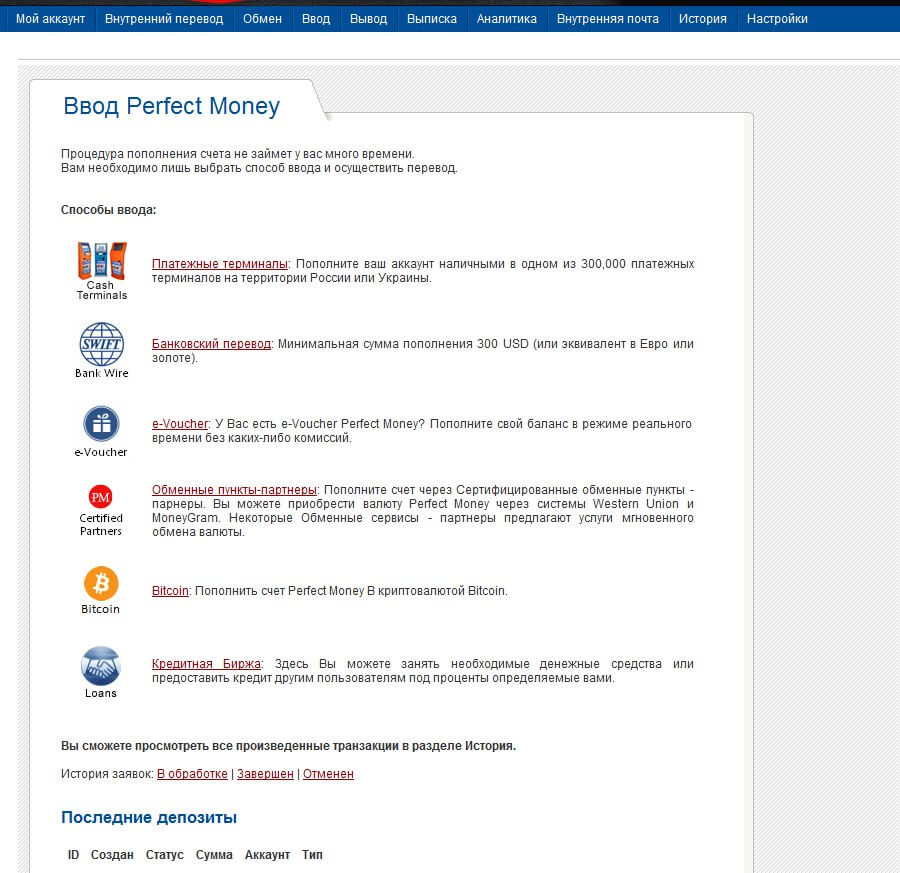Open the Обменные пункты-партнеры link
This screenshot has width=900, height=873.
pyautogui.click(x=234, y=490)
